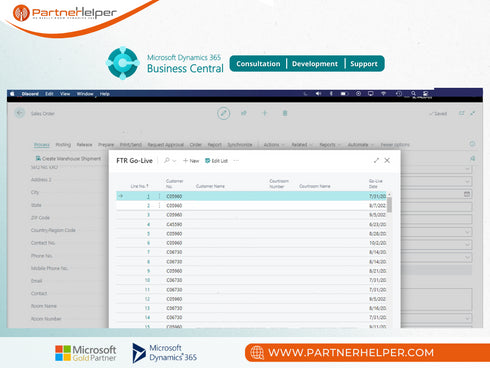490x368 pixels.
Task: Click the calendar icon in the date field
Action: pyautogui.click(x=467, y=194)
